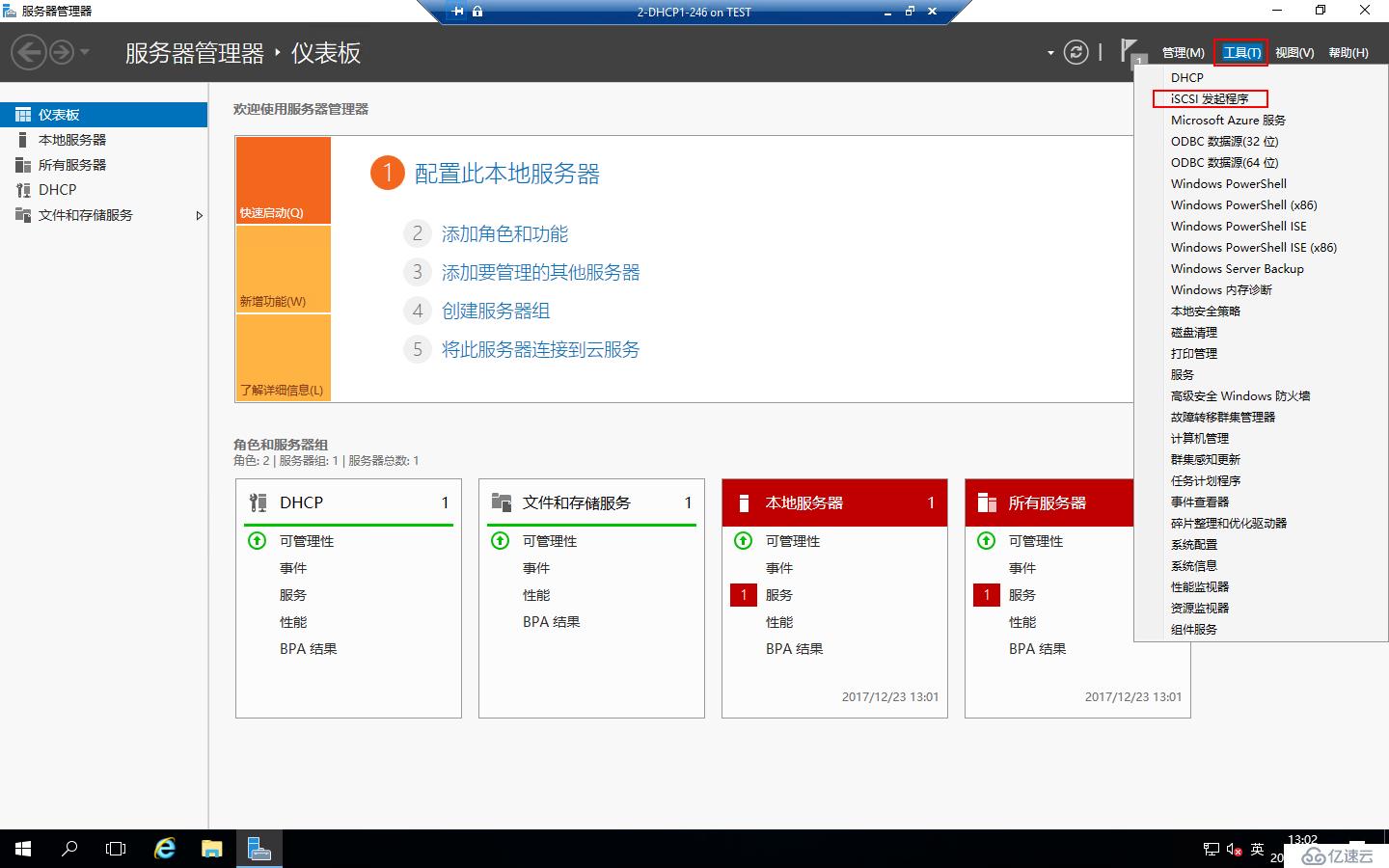Open the 本地服务器 tile header
This screenshot has height=868, width=1389.
[x=834, y=502]
